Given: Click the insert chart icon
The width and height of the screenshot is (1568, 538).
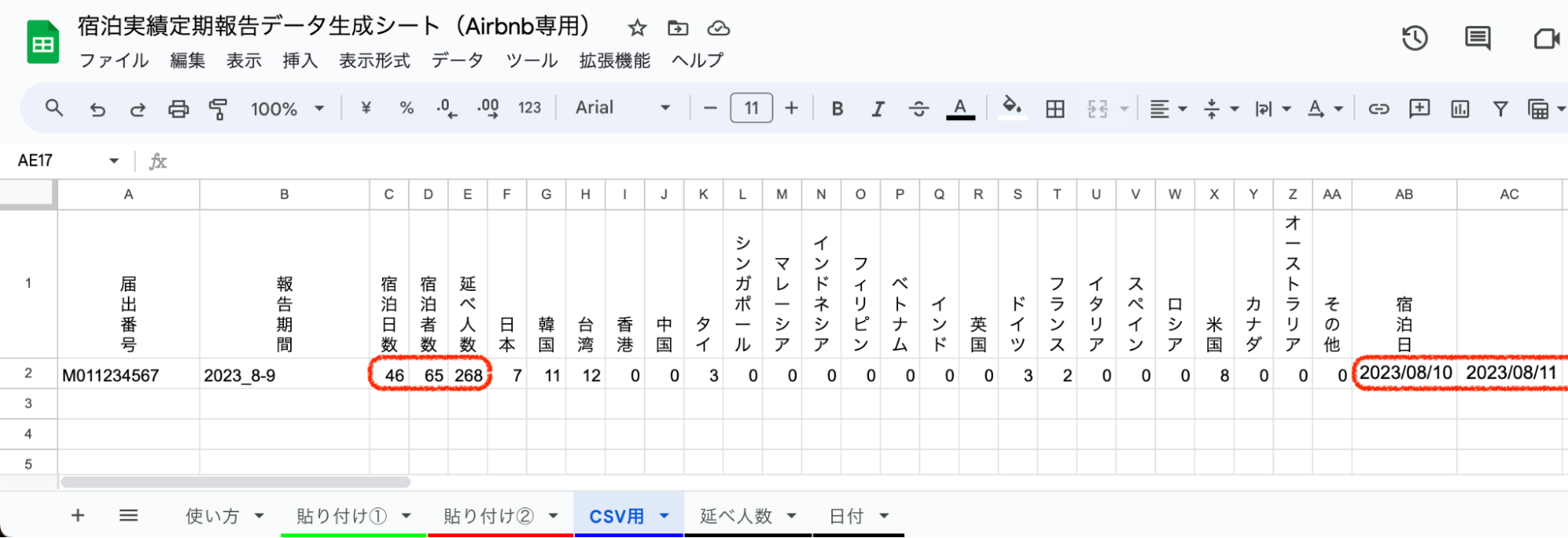Looking at the screenshot, I should pyautogui.click(x=1460, y=108).
